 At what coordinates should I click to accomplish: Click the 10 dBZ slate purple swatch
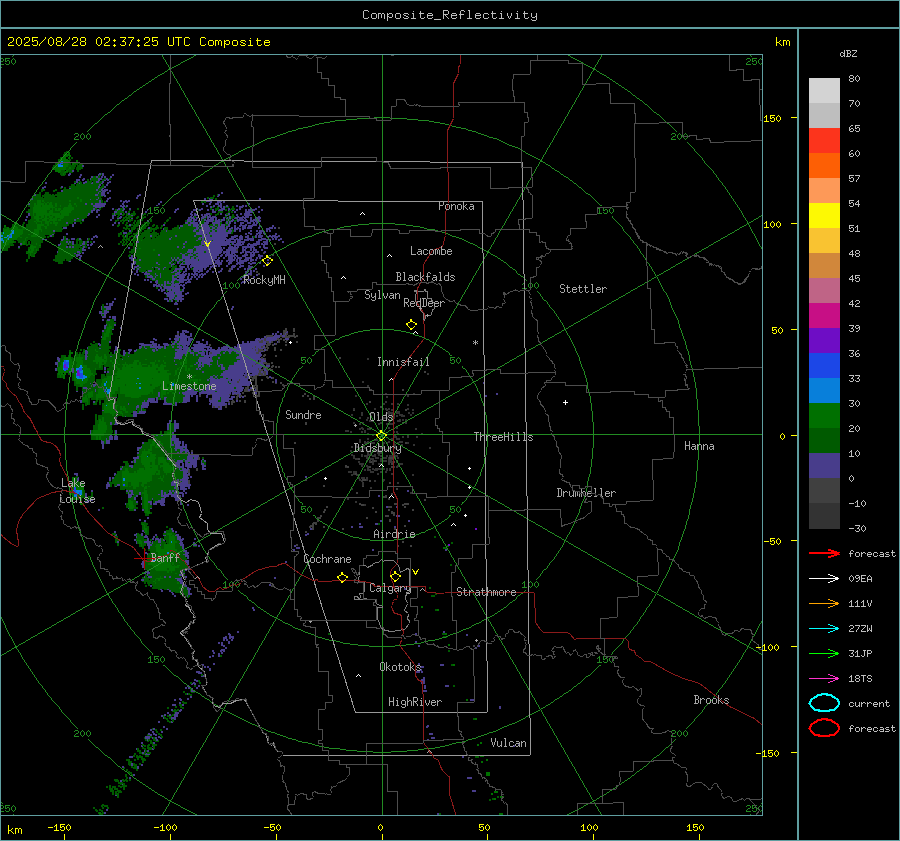824,466
